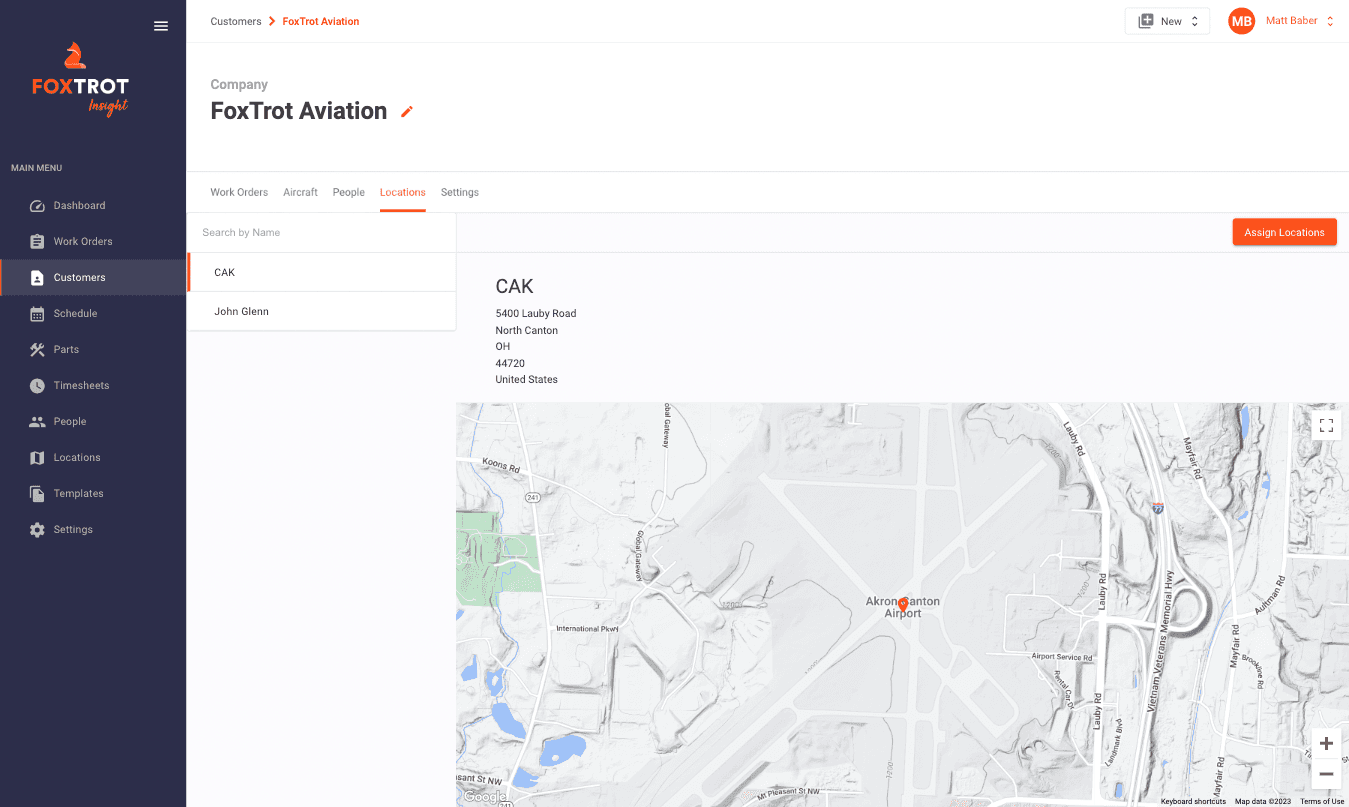Focus the Search by Name field
1349x807 pixels.
322,233
